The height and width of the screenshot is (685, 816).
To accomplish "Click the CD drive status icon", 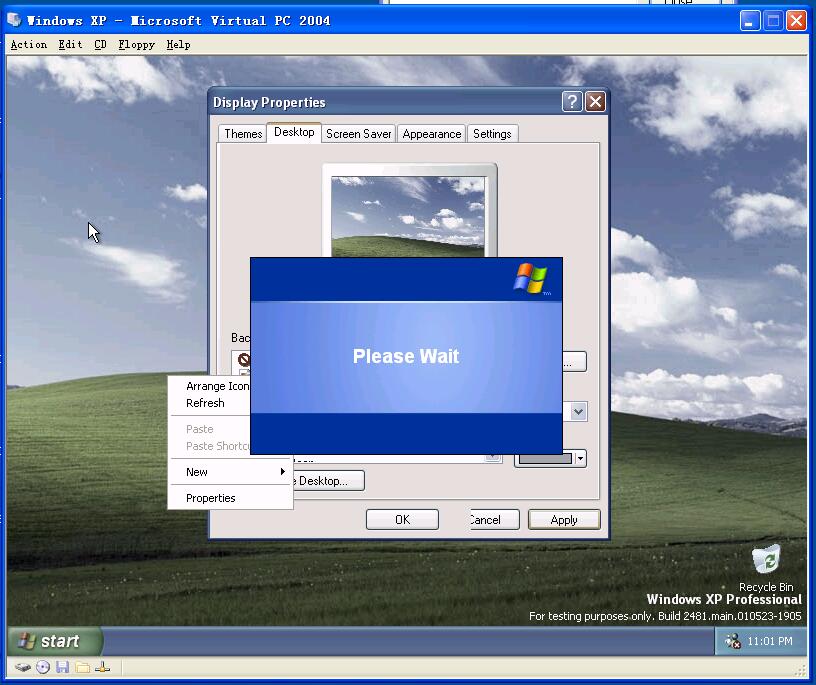I will [x=43, y=667].
